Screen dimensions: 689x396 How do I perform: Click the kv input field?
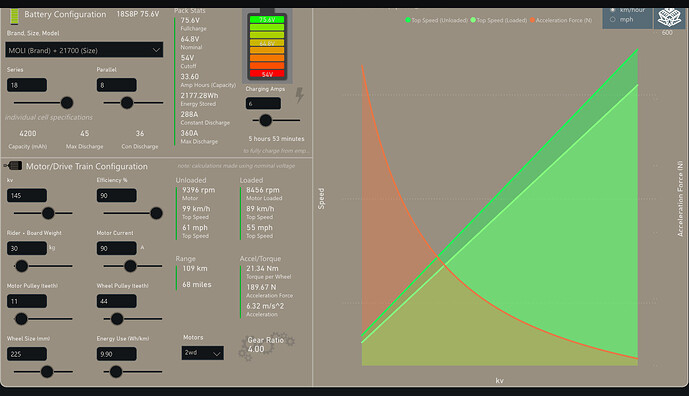[27, 196]
